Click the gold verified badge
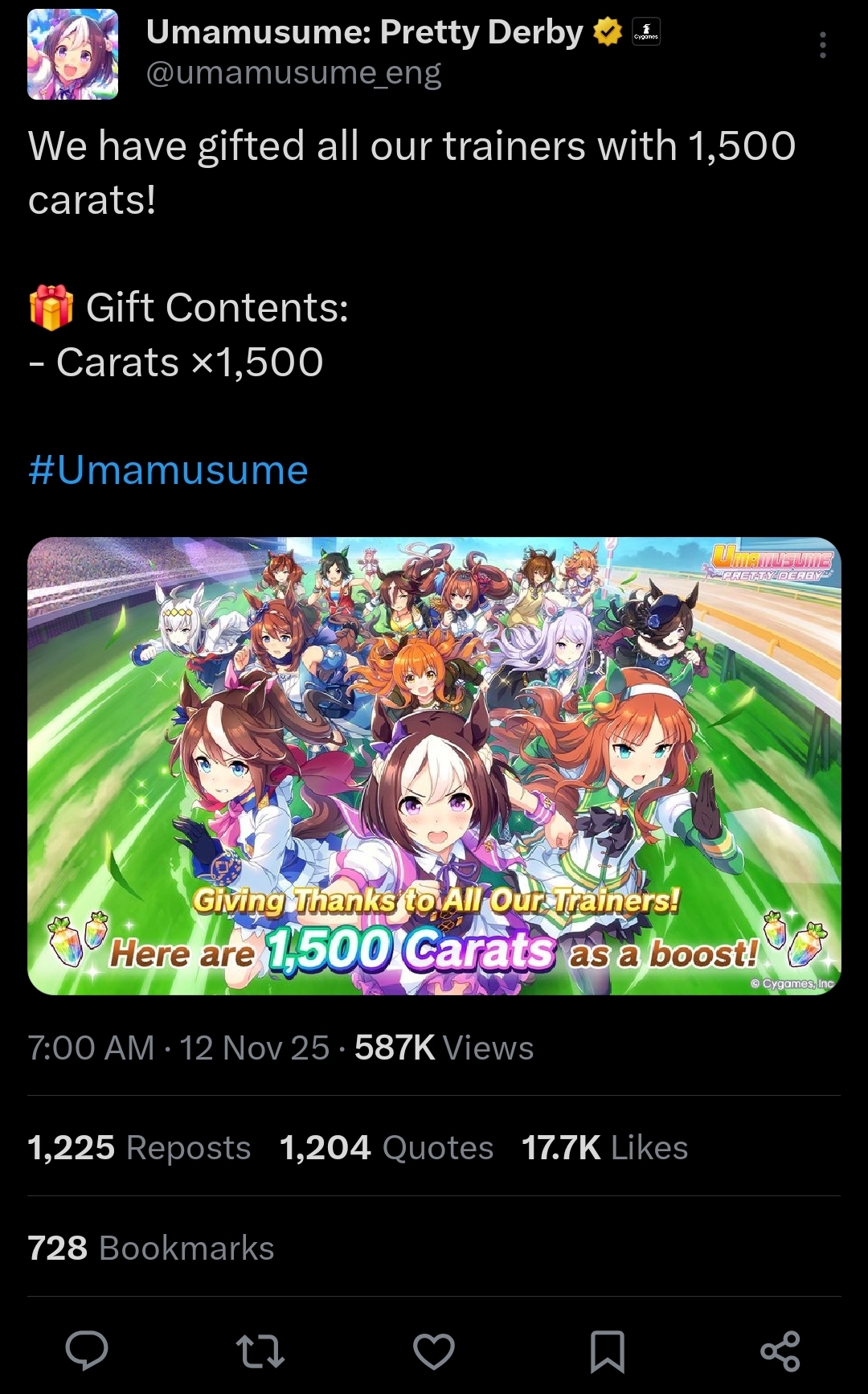 [x=608, y=32]
